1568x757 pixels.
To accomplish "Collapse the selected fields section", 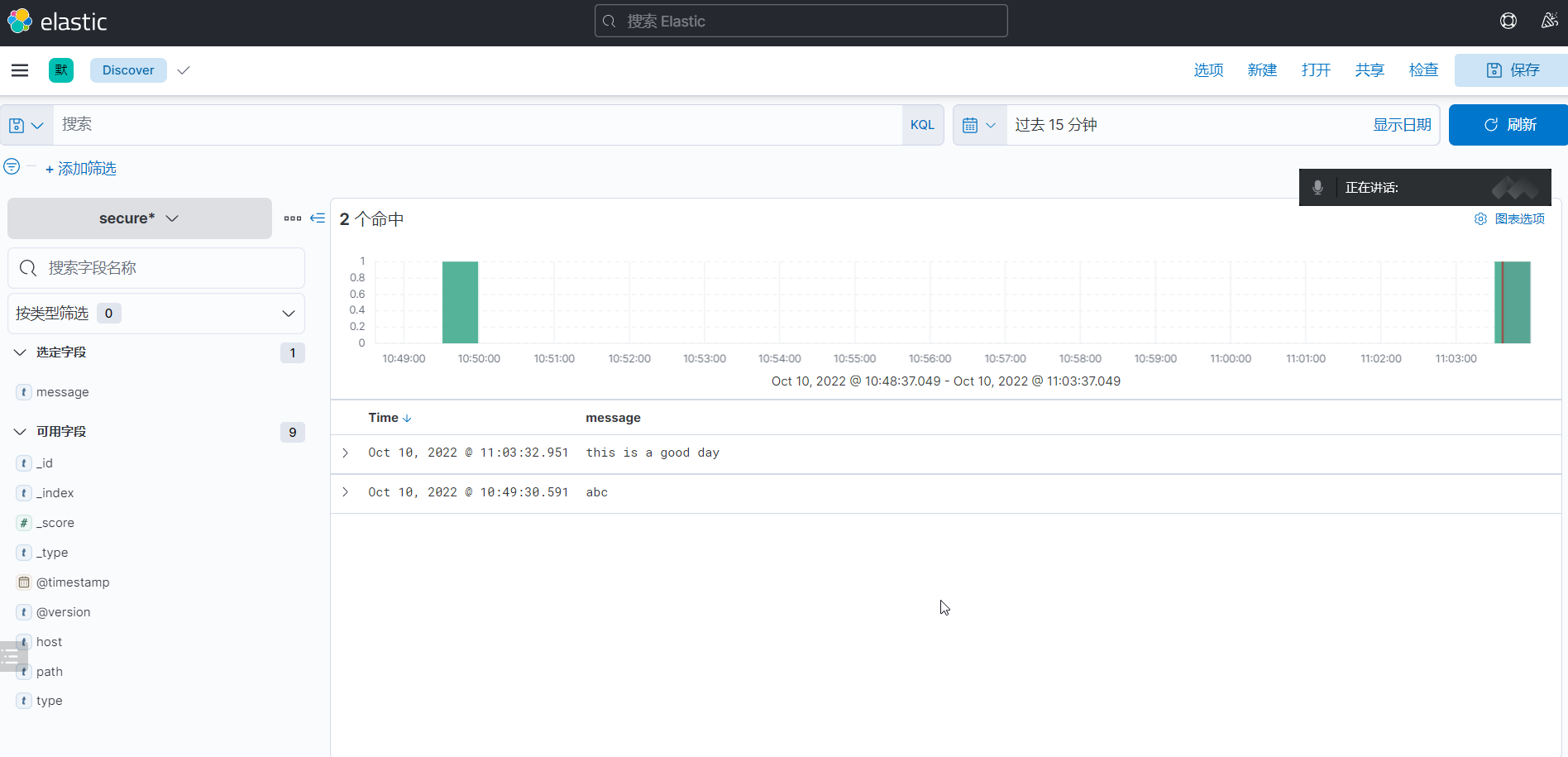I will [20, 352].
